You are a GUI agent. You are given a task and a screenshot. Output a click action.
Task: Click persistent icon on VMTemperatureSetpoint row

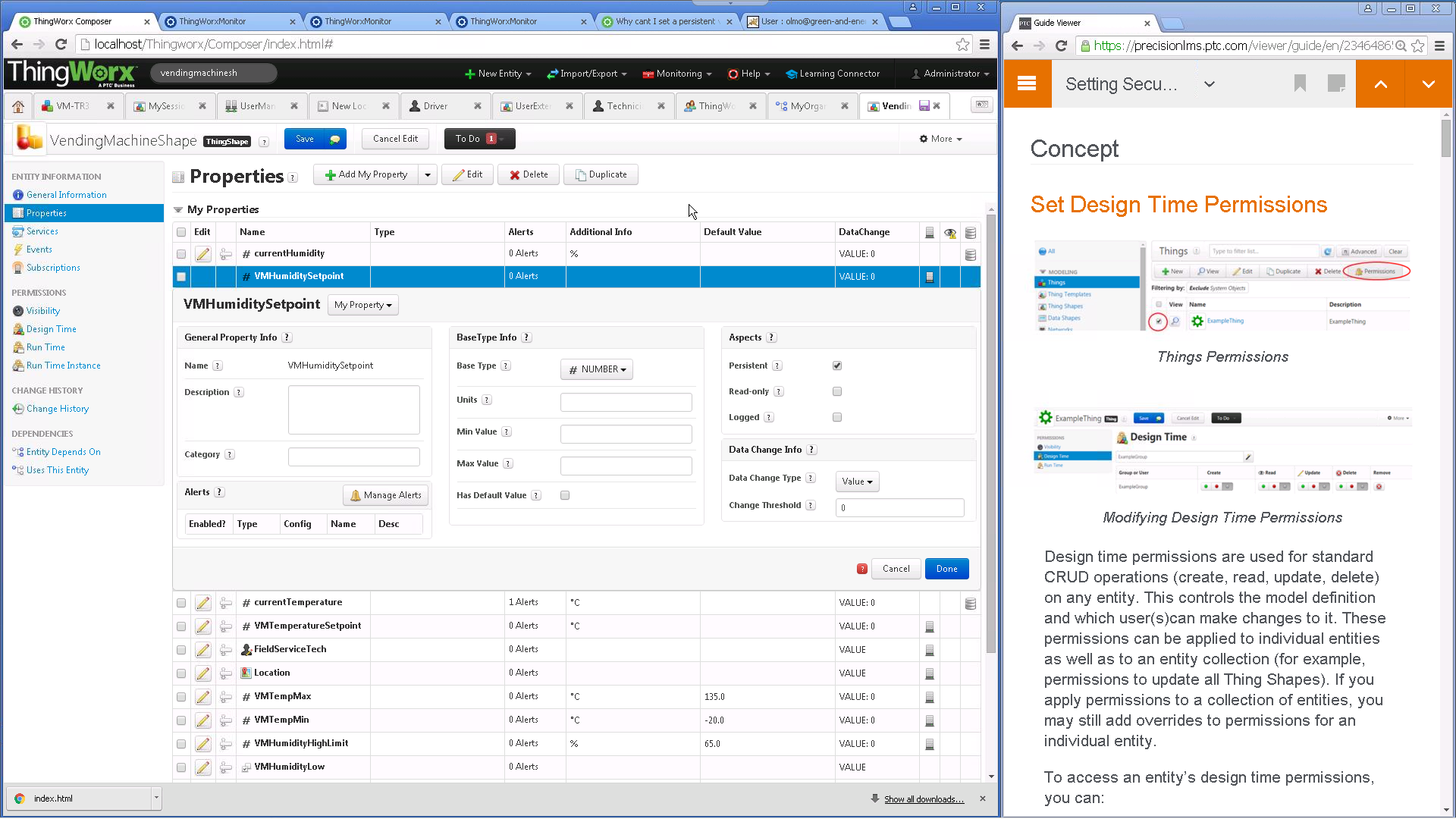click(x=930, y=626)
